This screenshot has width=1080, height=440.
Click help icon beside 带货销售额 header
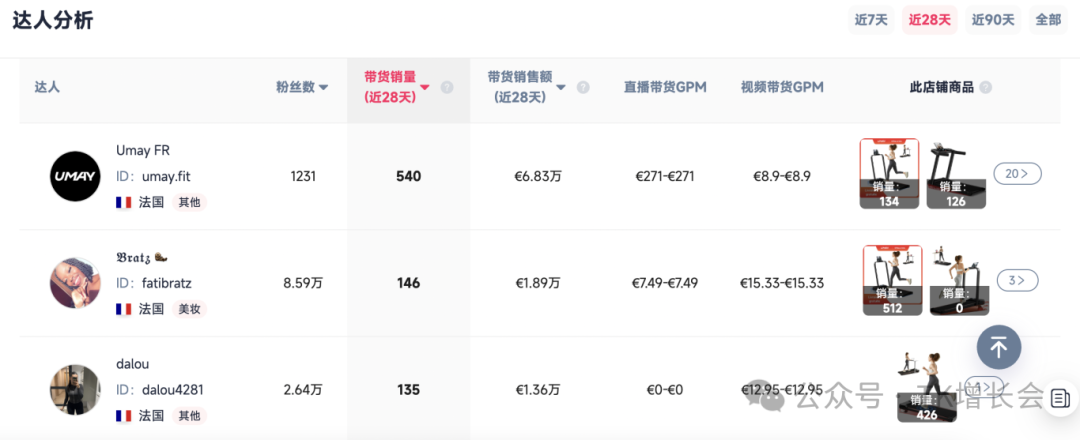click(583, 87)
